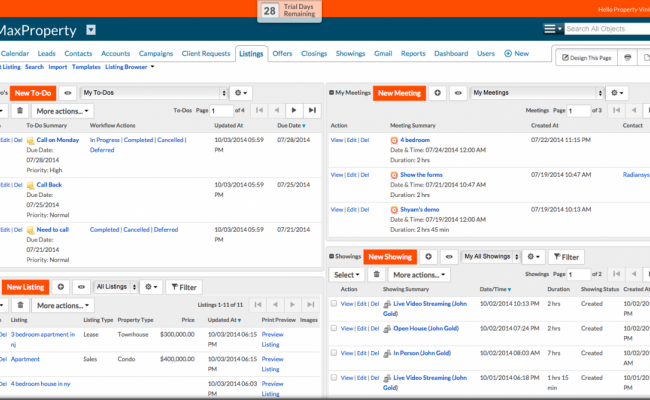This screenshot has width=650, height=400.
Task: Toggle the eye icon in My Meetings panel
Action: pos(458,93)
